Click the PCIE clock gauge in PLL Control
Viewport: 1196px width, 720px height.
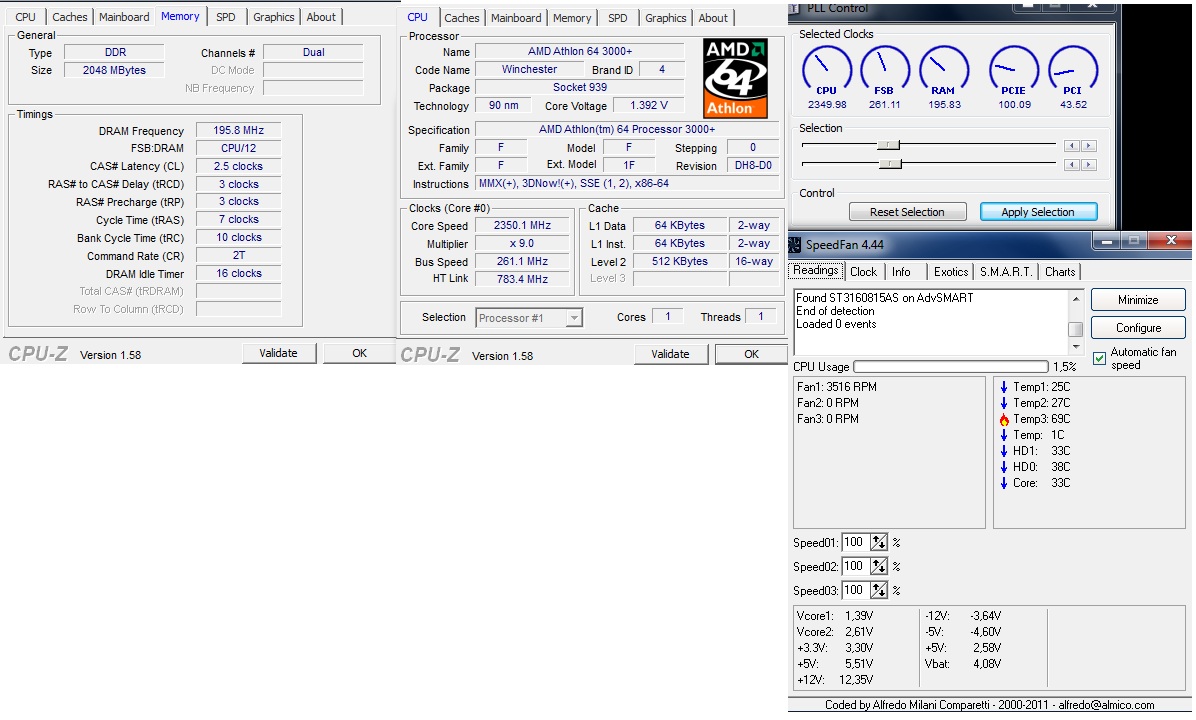coord(1014,70)
